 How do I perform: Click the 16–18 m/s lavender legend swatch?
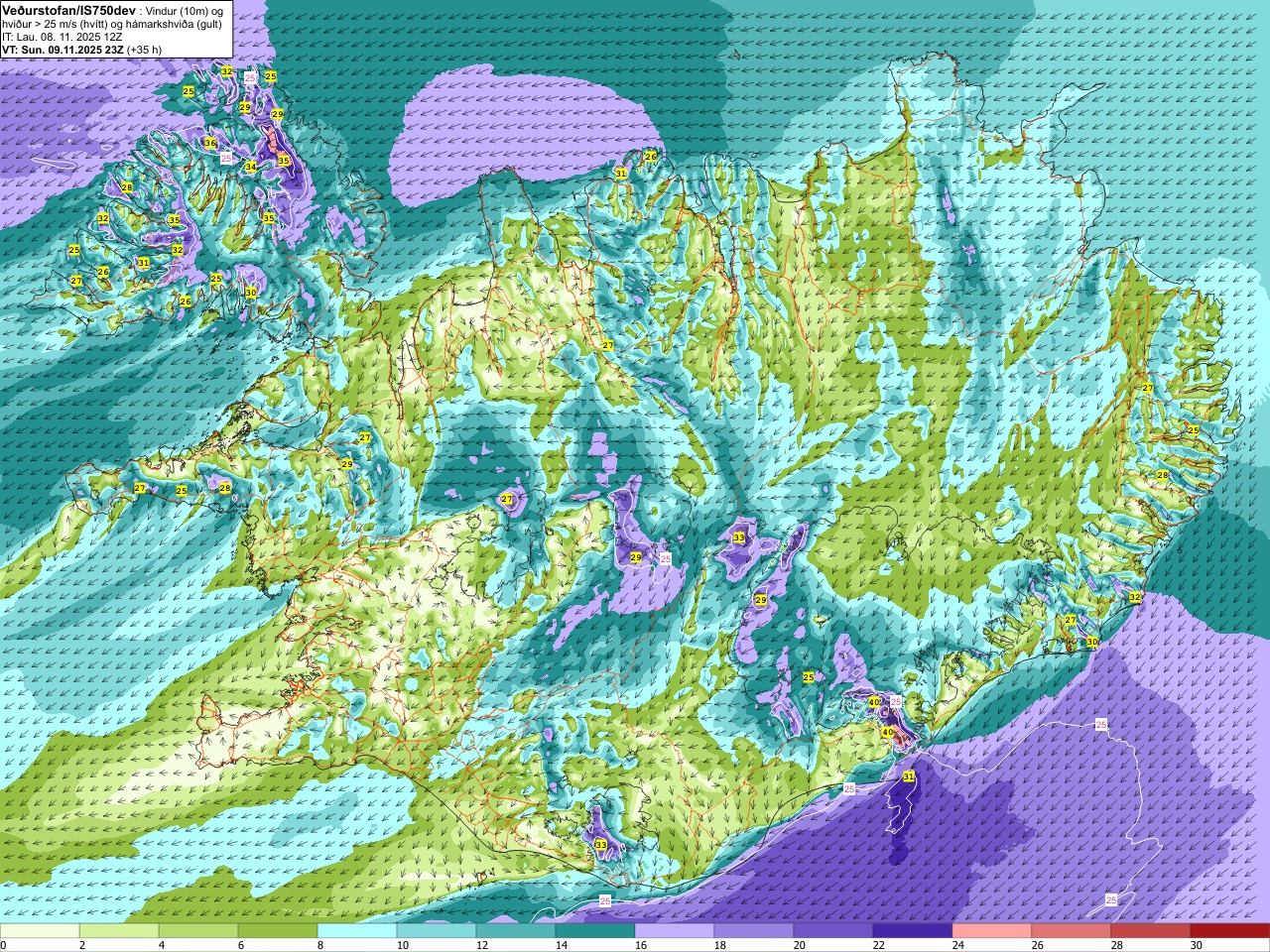click(x=675, y=931)
